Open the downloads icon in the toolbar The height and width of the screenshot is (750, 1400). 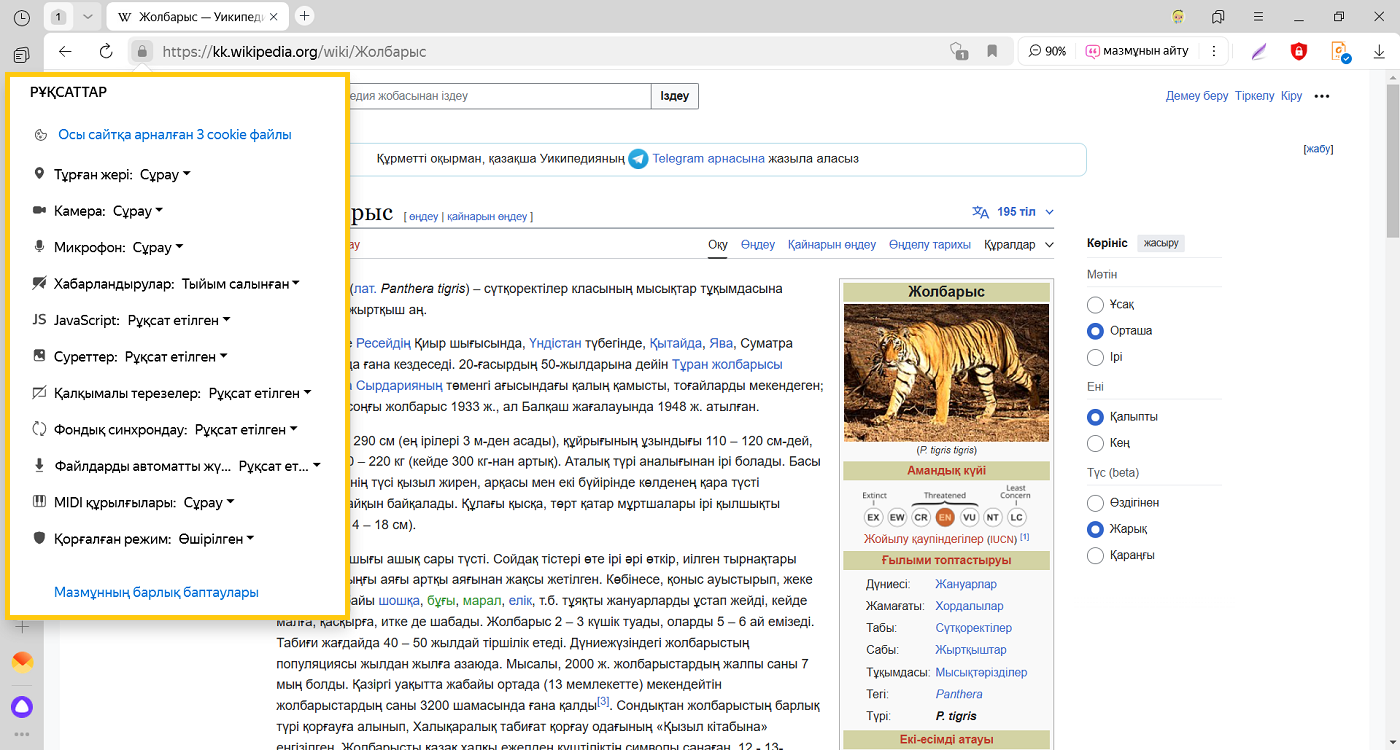pyautogui.click(x=1379, y=52)
